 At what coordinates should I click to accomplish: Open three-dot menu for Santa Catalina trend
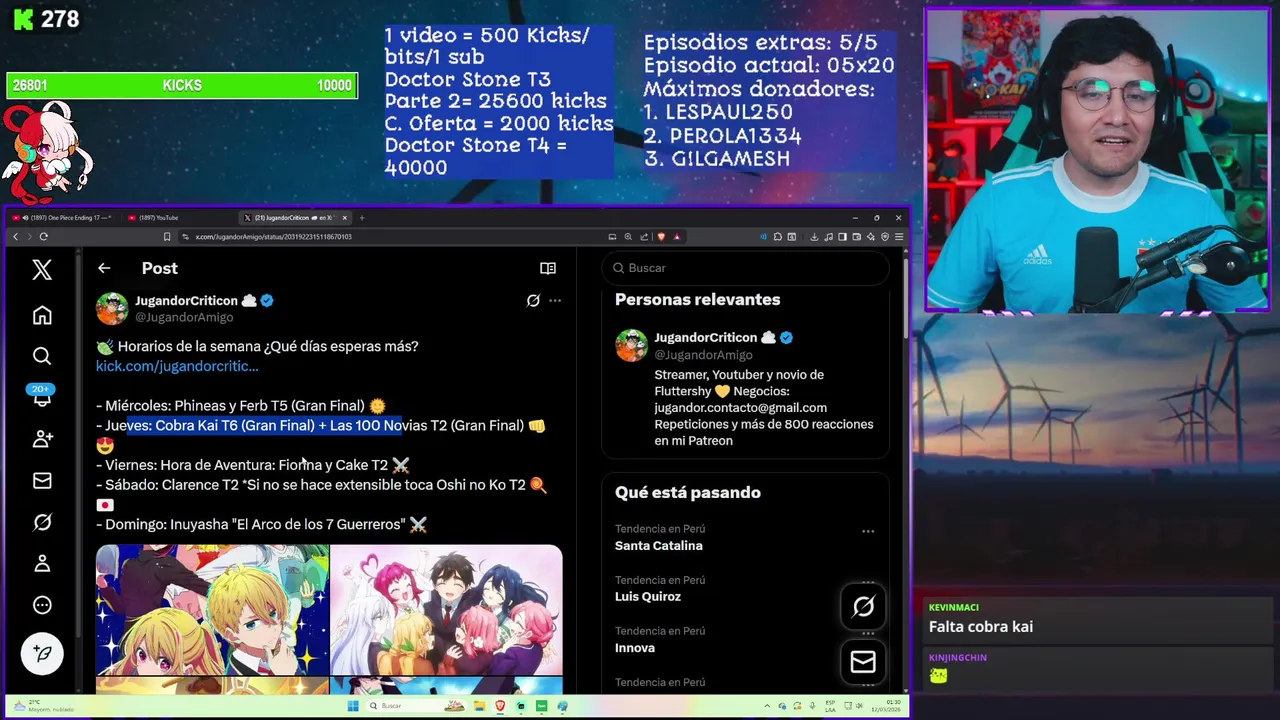[868, 531]
